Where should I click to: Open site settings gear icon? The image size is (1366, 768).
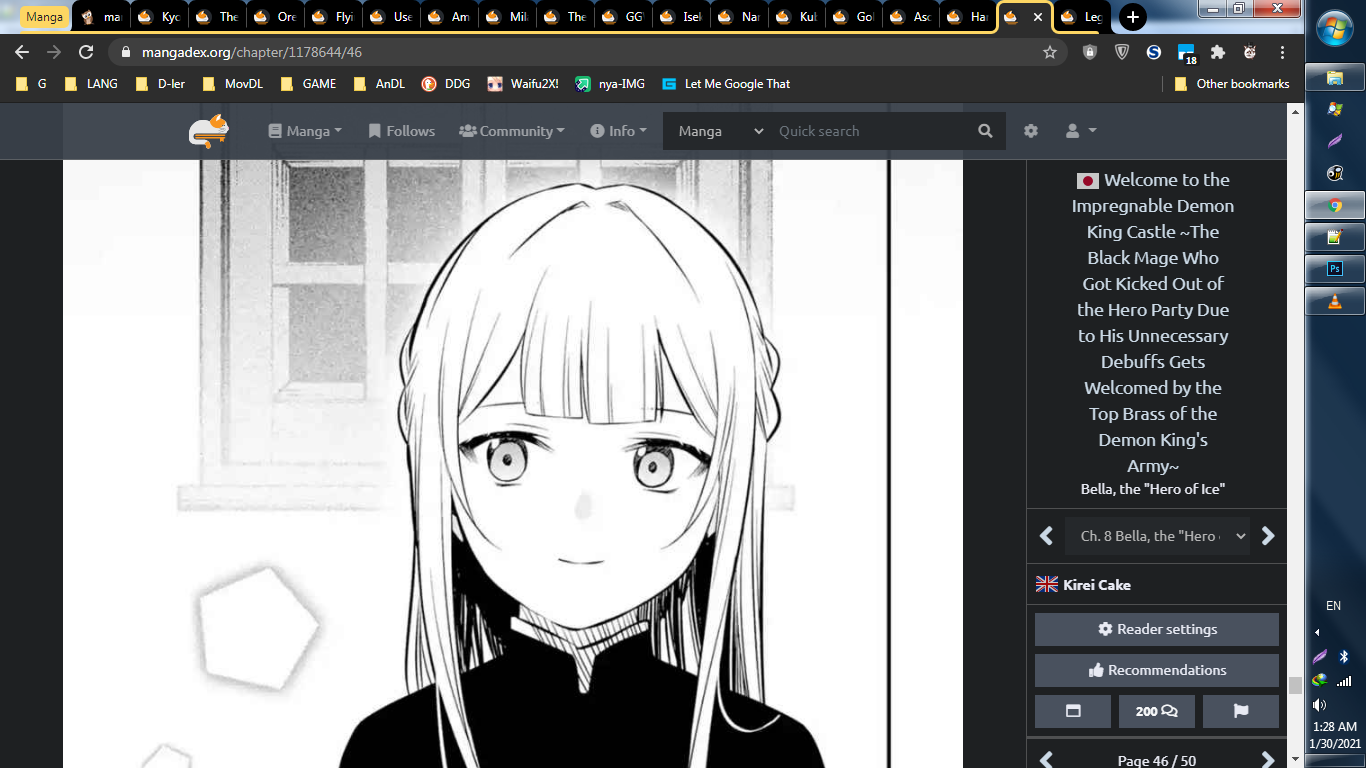pos(1031,131)
